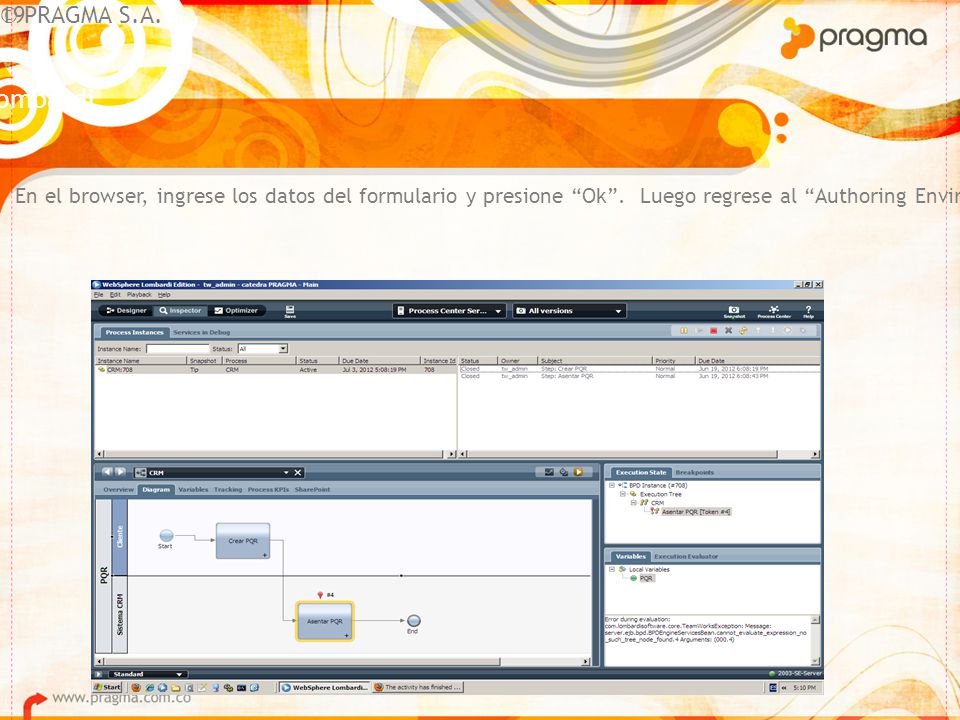Click the red token #4 marker

point(320,594)
